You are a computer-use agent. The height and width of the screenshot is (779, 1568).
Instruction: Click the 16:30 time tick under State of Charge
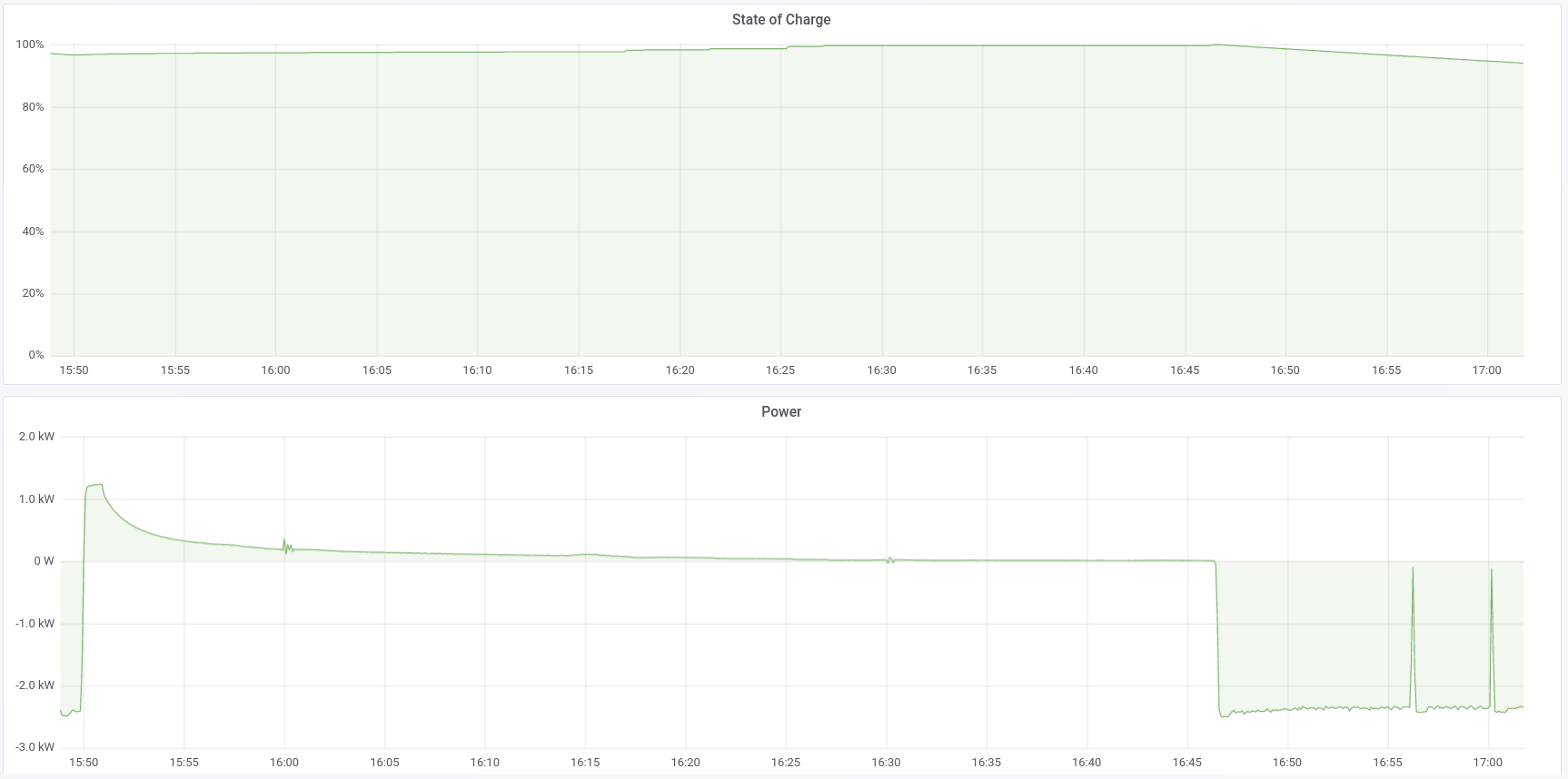tap(881, 370)
